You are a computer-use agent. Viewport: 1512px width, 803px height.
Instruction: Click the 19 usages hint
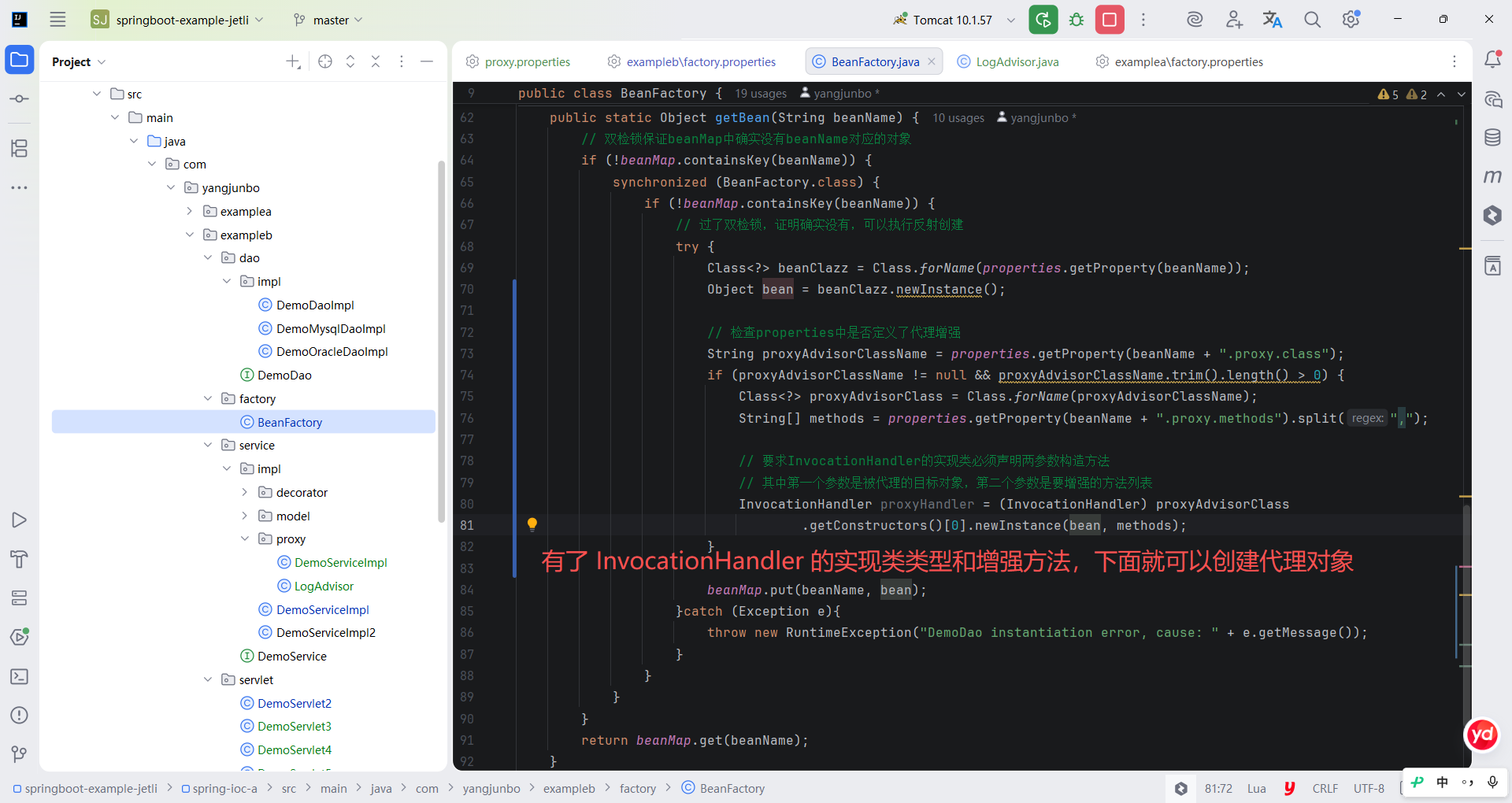tap(761, 94)
